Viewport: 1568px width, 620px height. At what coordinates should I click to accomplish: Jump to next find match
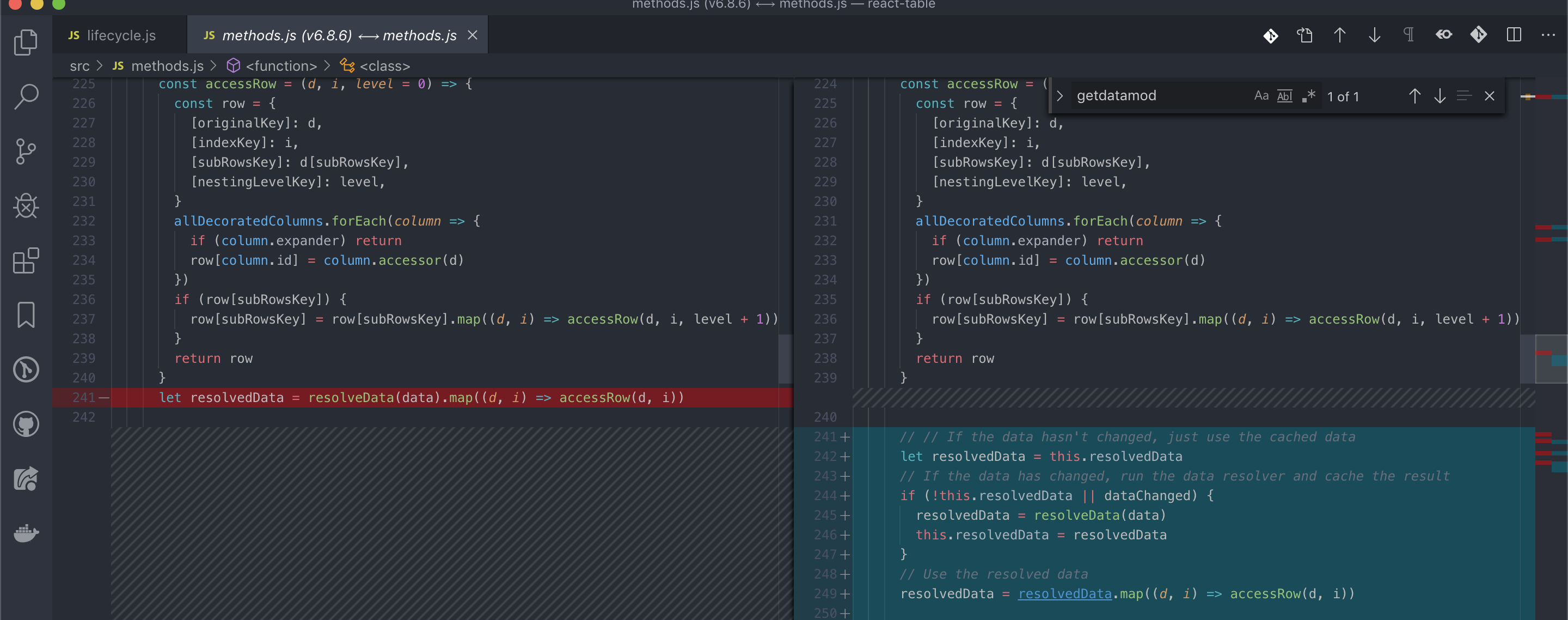click(1440, 96)
